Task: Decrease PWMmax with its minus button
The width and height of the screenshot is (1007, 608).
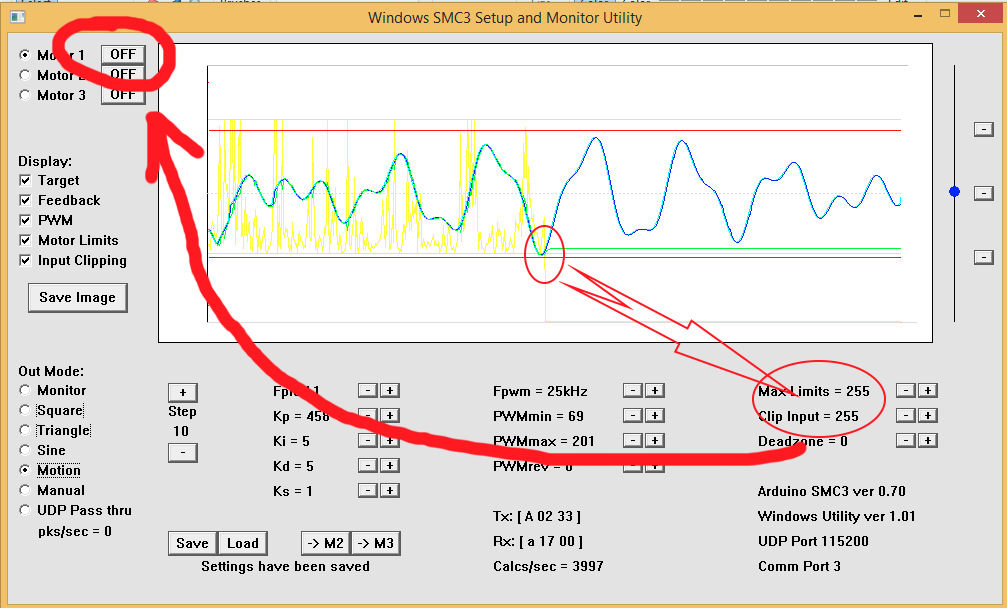Action: 633,440
